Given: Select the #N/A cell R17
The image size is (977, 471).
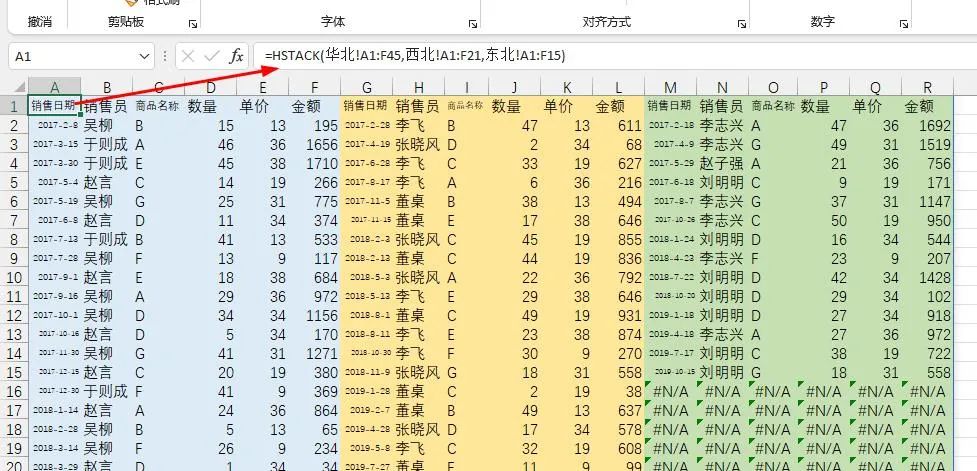Looking at the screenshot, I should coord(928,411).
